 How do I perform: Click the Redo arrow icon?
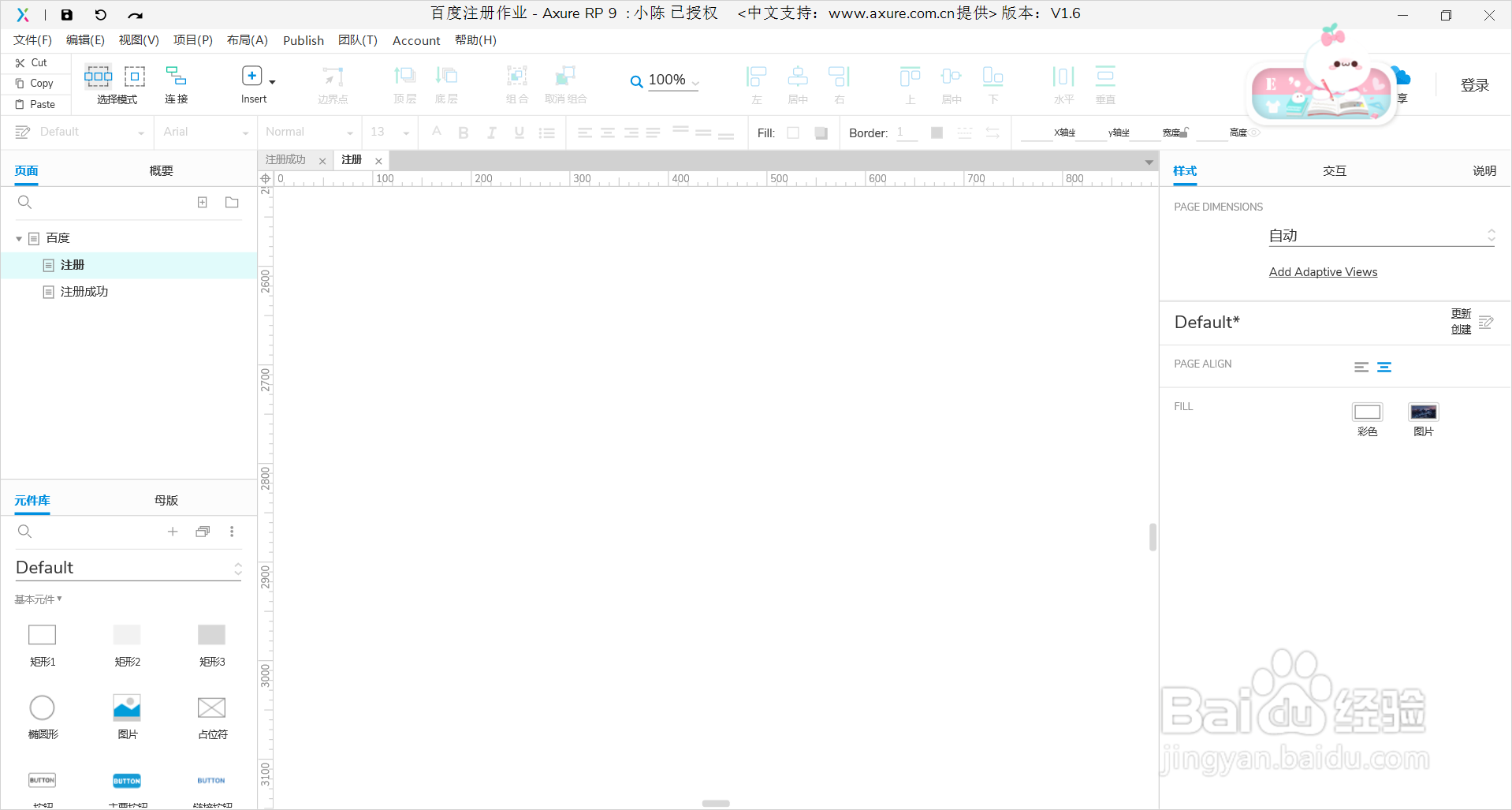click(135, 15)
